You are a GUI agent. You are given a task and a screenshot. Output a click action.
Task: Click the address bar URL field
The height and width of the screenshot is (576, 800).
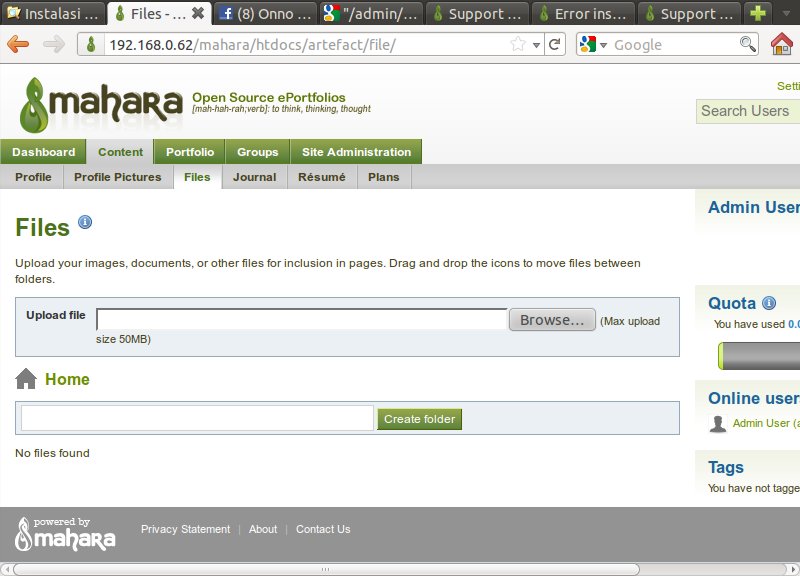click(x=306, y=44)
